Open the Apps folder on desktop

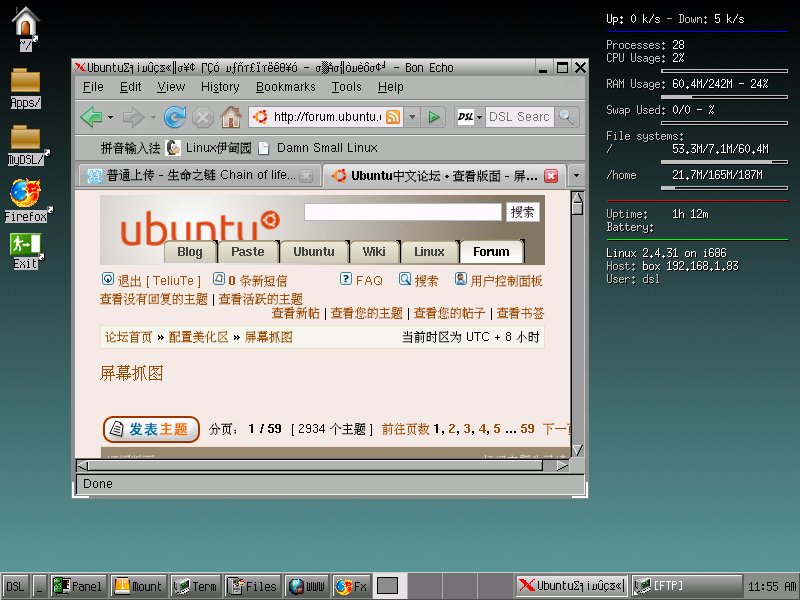tap(26, 89)
